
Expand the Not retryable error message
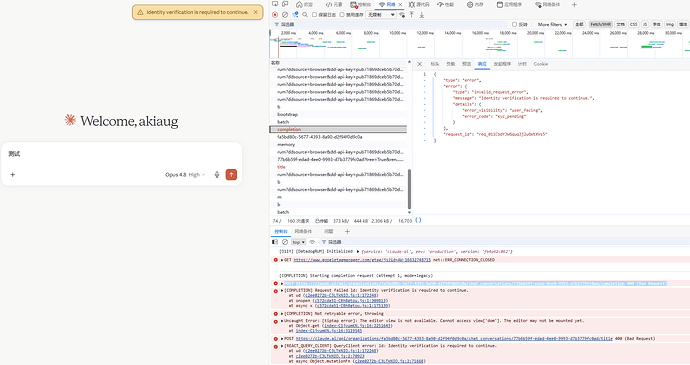282,313
